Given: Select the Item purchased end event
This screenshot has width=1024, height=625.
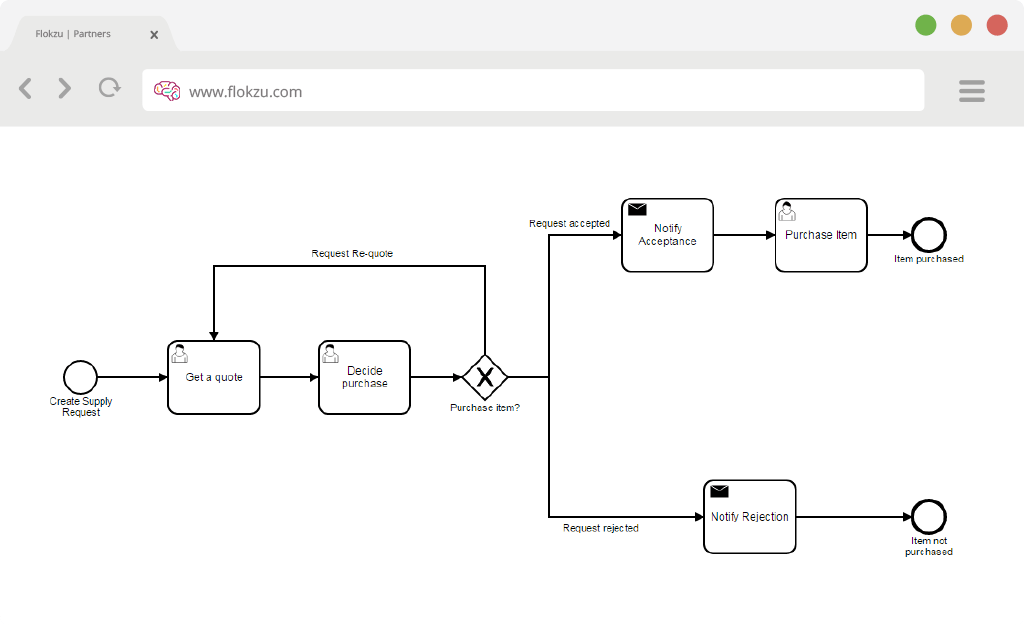Looking at the screenshot, I should [x=929, y=235].
